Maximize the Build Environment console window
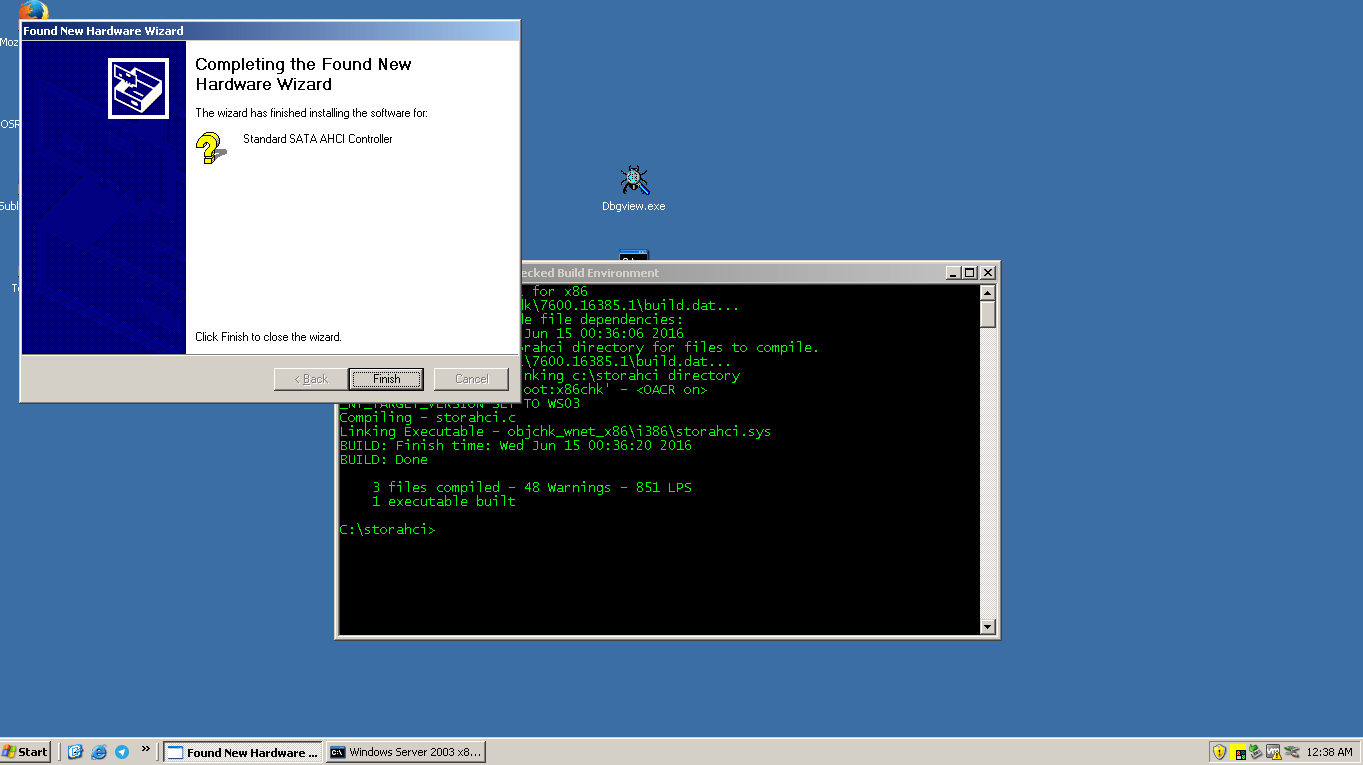 tap(969, 273)
